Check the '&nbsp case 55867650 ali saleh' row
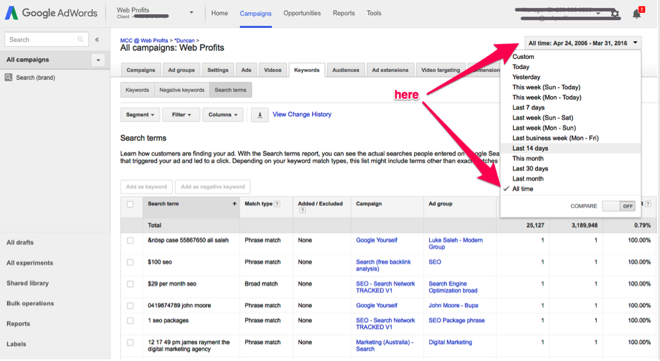This screenshot has height=361, width=660. point(130,240)
